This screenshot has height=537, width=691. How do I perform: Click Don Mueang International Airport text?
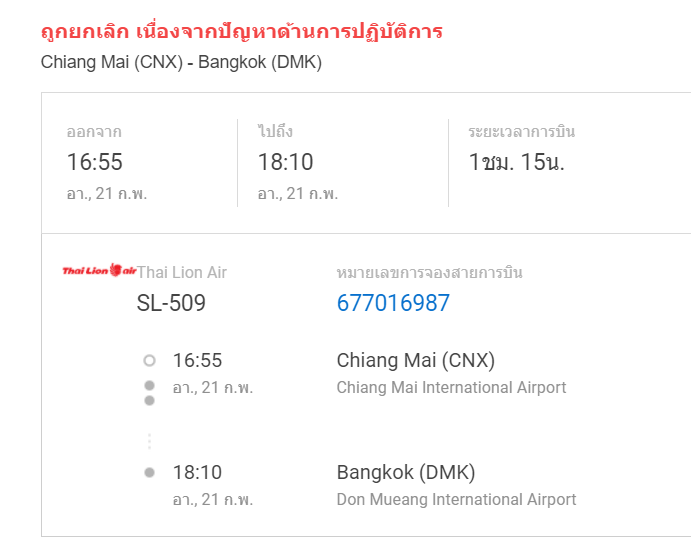pyautogui.click(x=456, y=500)
